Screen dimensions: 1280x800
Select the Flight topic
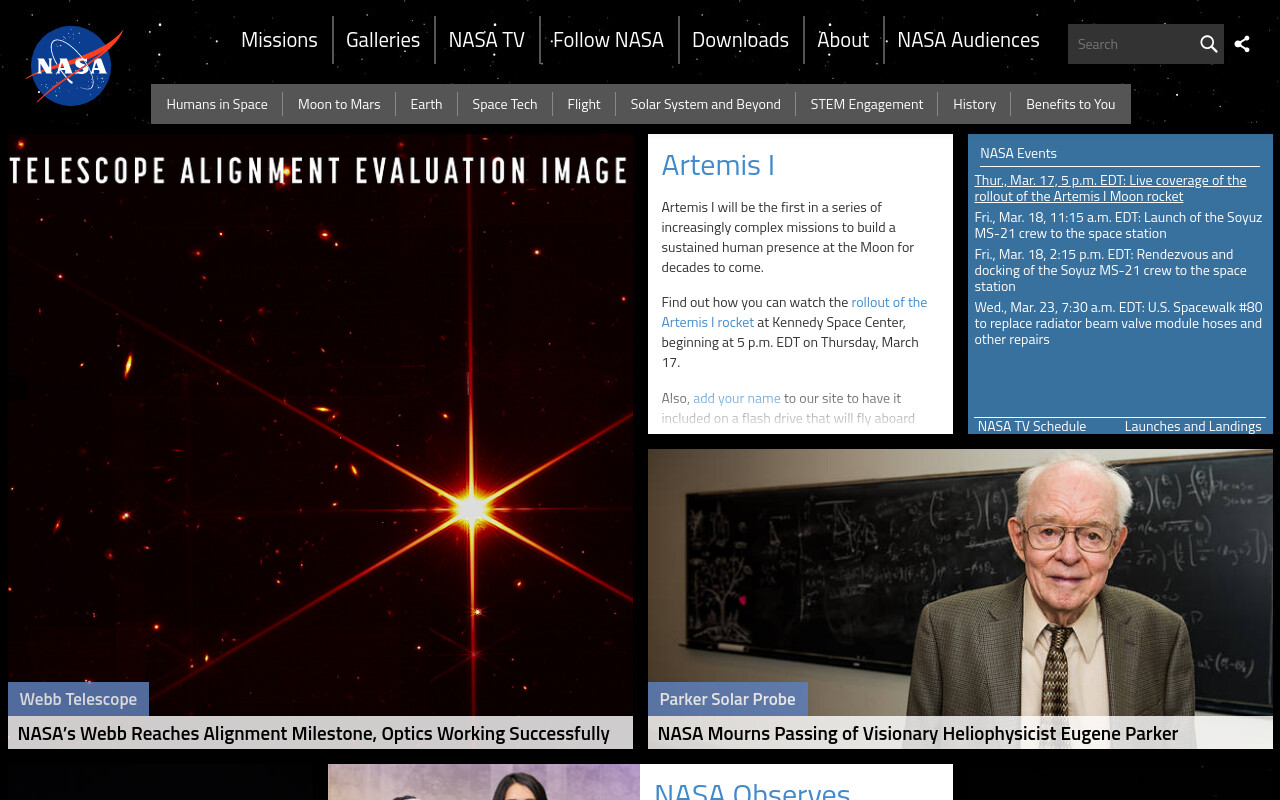584,104
